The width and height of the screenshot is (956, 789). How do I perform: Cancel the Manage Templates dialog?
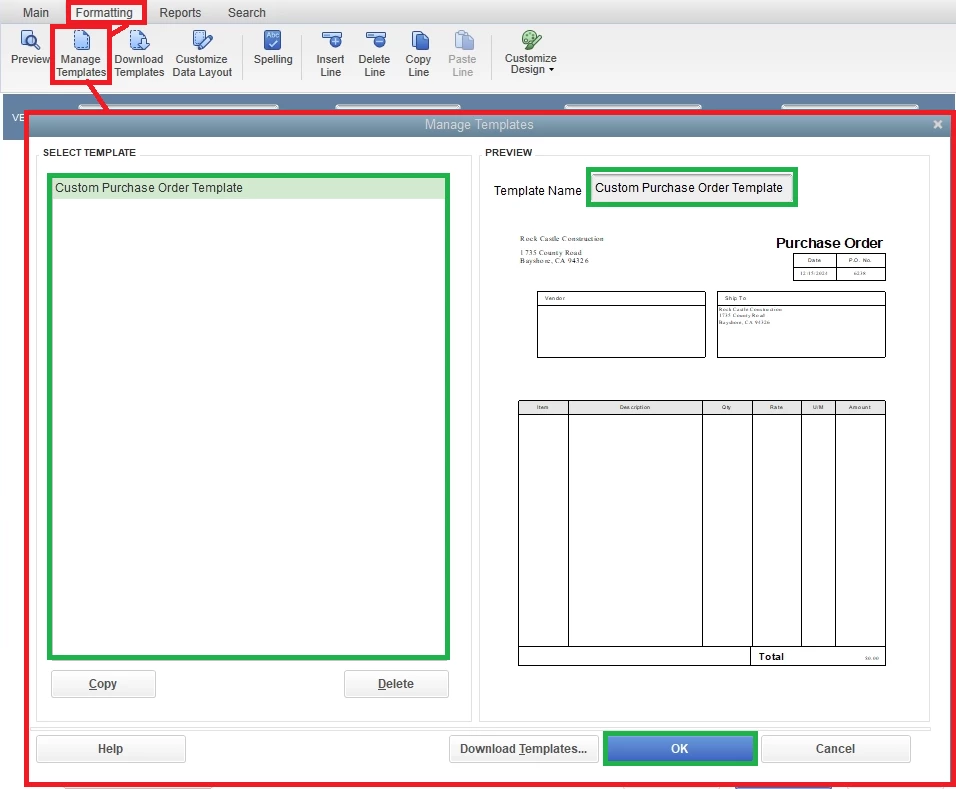coord(835,749)
